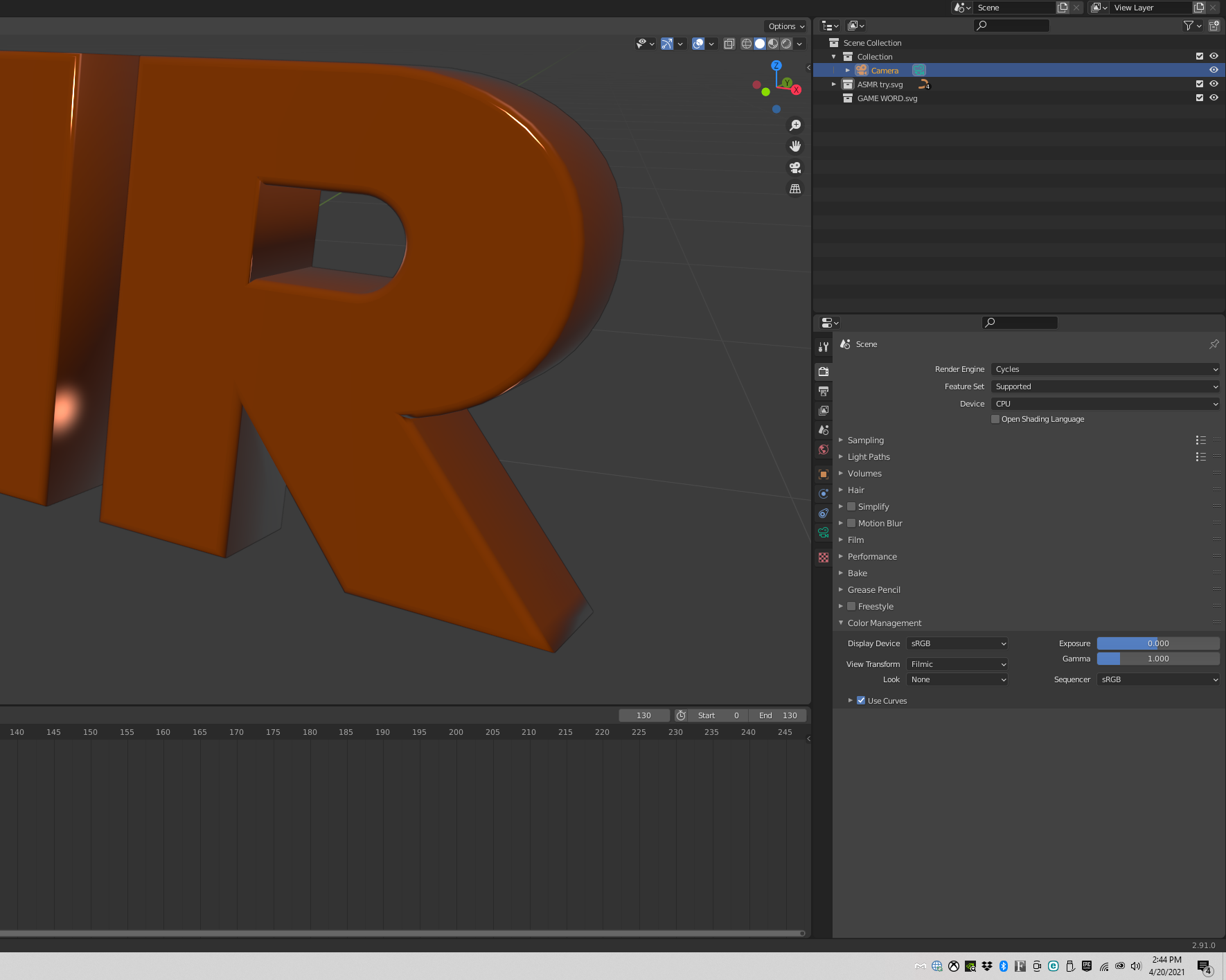Switch perspective/orthographic with the grid icon
This screenshot has height=980, width=1226.
(x=795, y=188)
